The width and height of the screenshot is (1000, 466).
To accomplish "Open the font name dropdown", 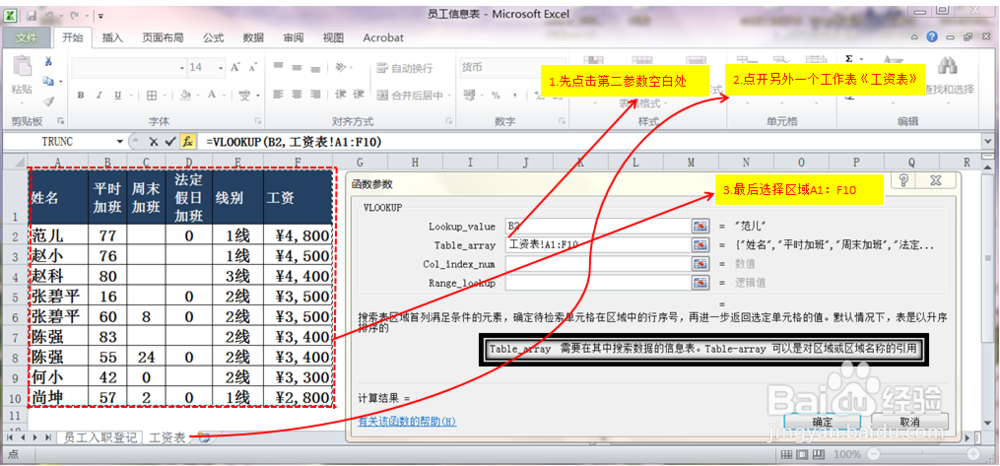I will (182, 68).
